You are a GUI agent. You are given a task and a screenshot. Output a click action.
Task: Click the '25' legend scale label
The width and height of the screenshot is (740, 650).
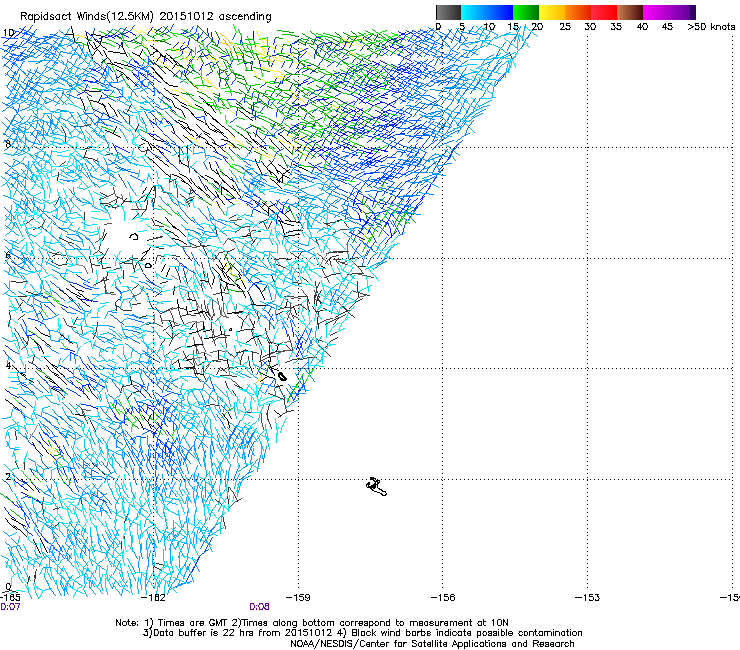[565, 27]
